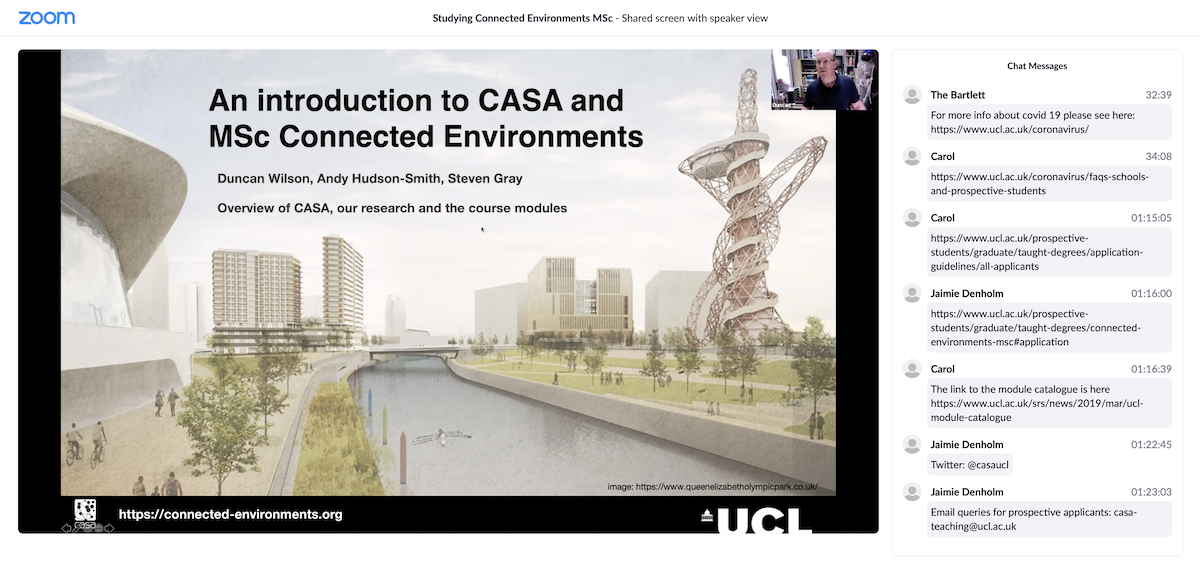This screenshot has width=1200, height=568.
Task: Open application-guidelines link from Carol
Action: pos(1035,252)
